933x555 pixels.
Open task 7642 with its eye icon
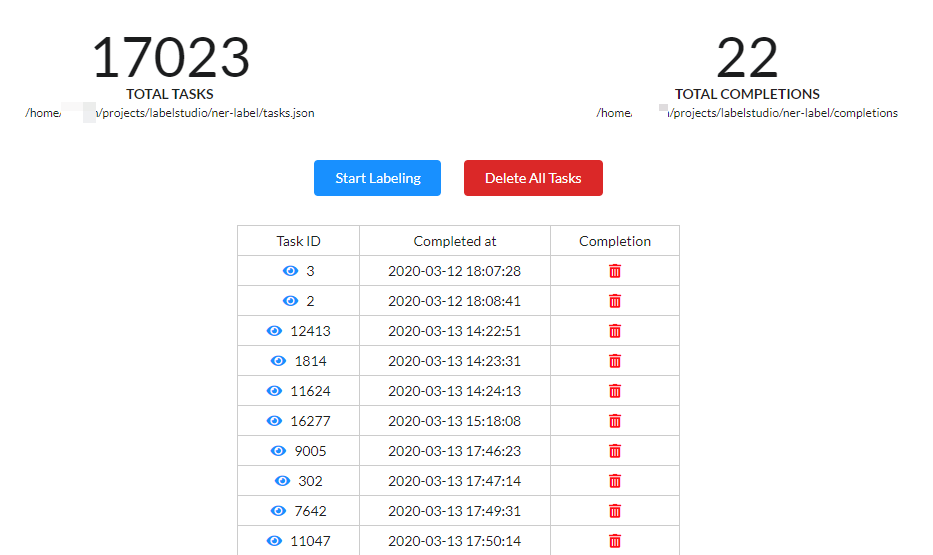(x=278, y=511)
